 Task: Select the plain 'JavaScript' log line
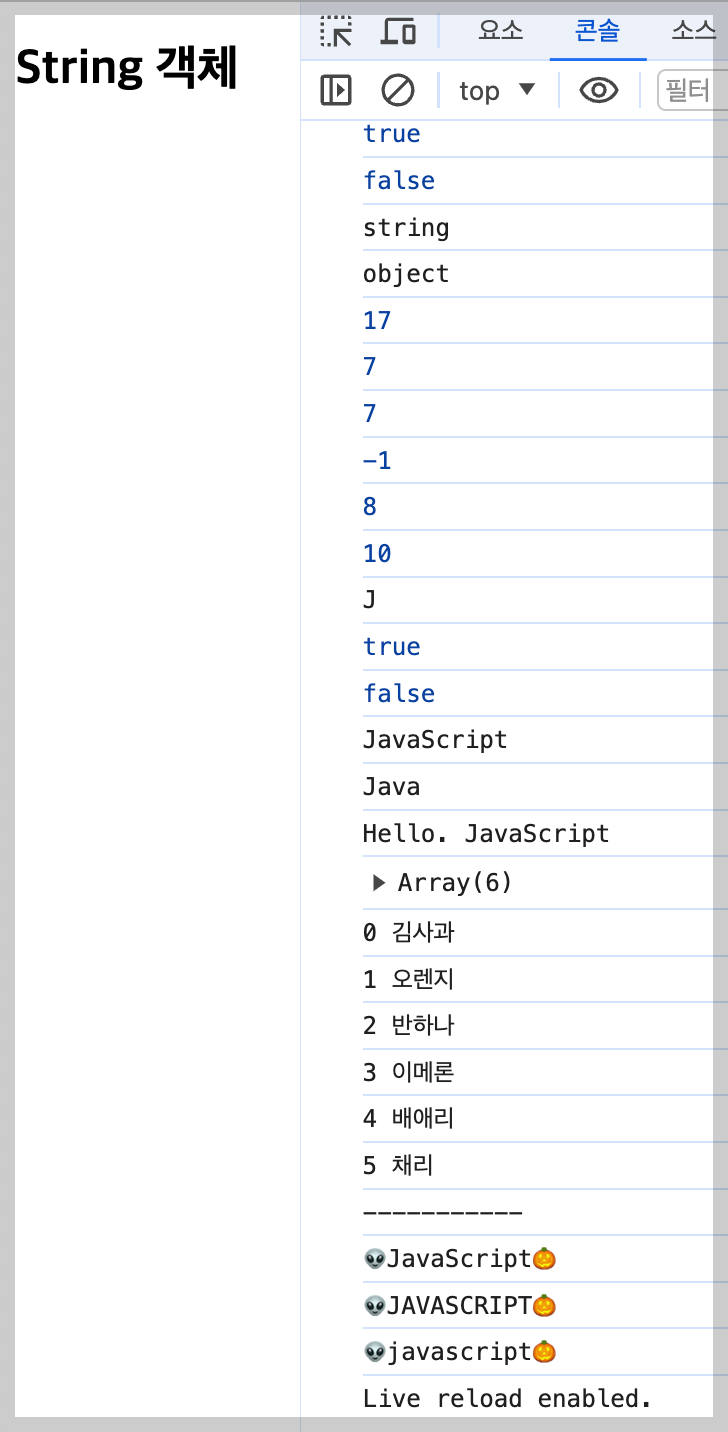pos(435,740)
